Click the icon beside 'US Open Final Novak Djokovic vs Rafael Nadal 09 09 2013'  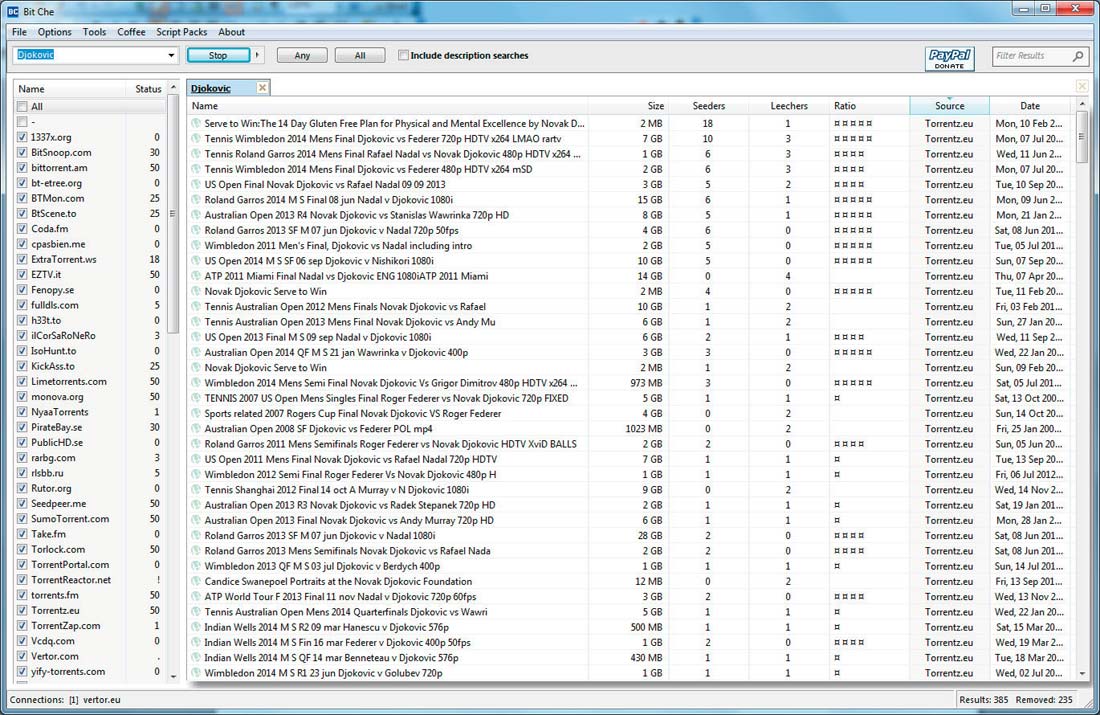pos(196,185)
